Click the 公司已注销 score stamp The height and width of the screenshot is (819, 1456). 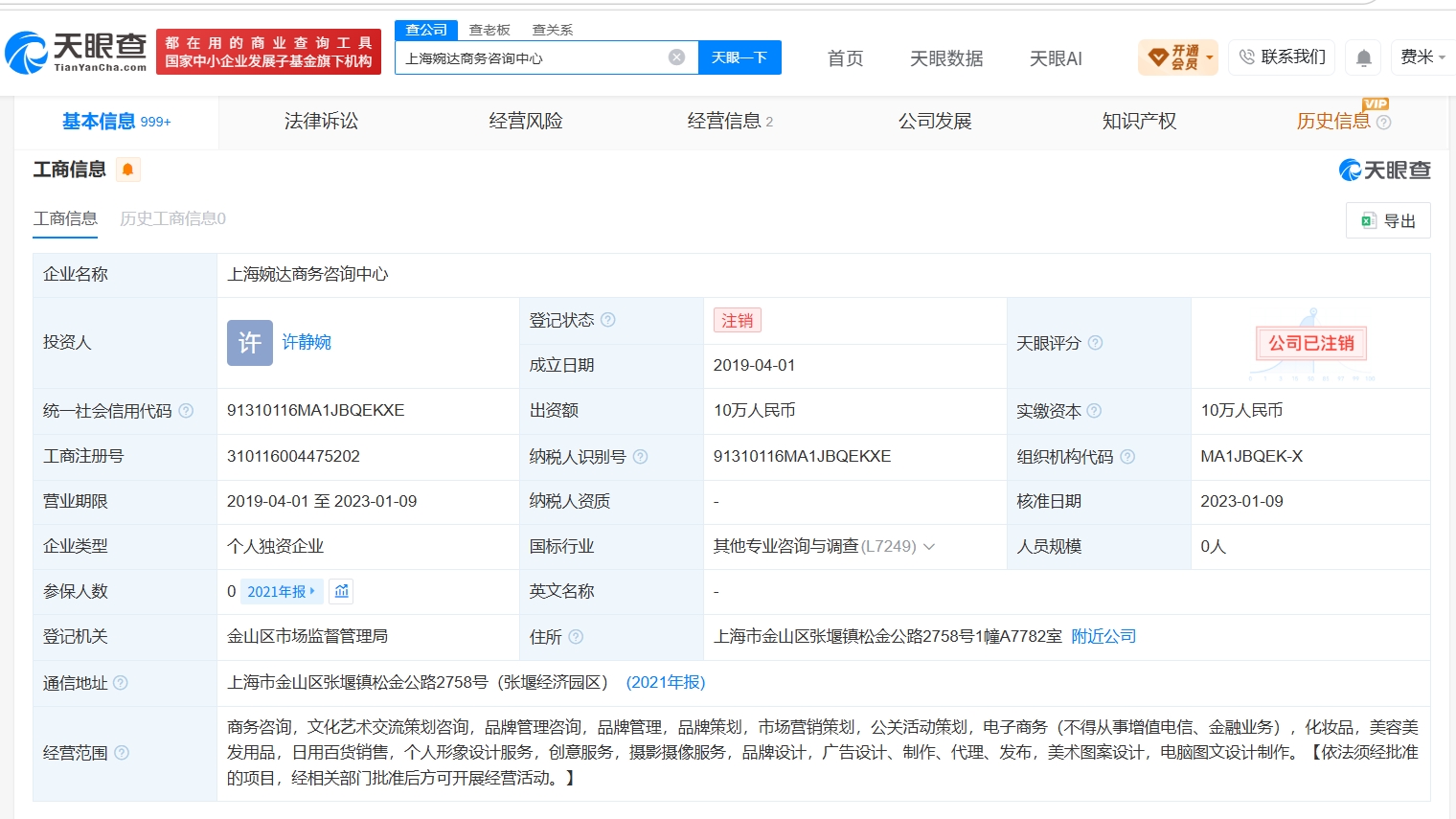[1311, 343]
